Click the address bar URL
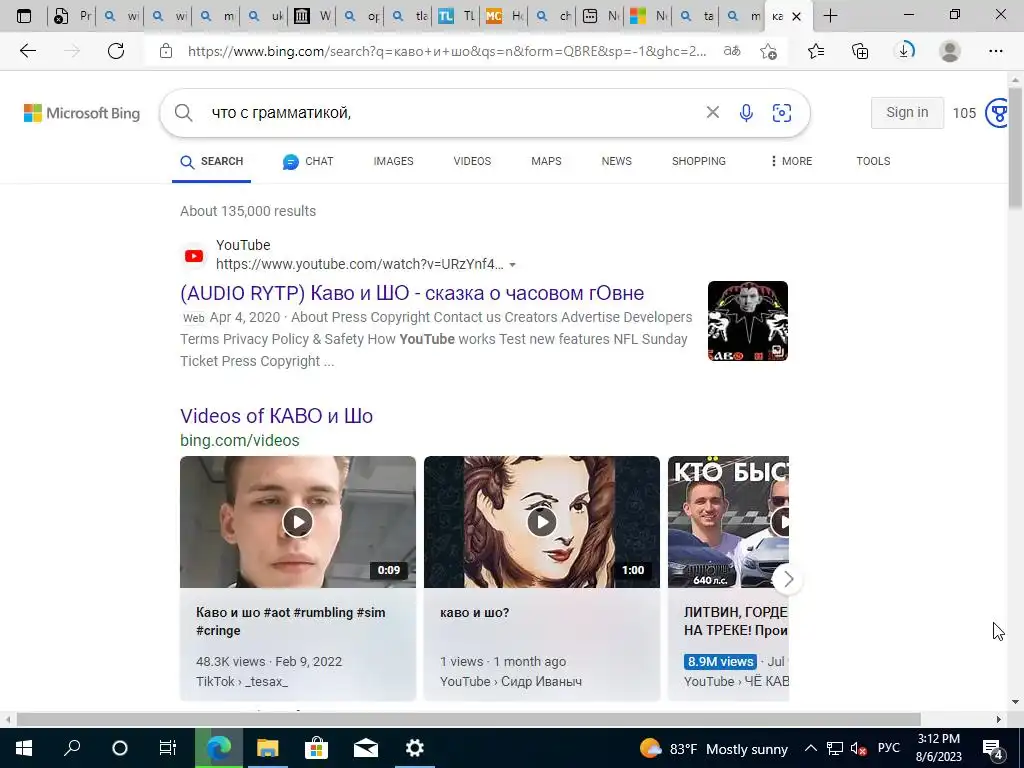This screenshot has height=768, width=1024. tap(447, 51)
